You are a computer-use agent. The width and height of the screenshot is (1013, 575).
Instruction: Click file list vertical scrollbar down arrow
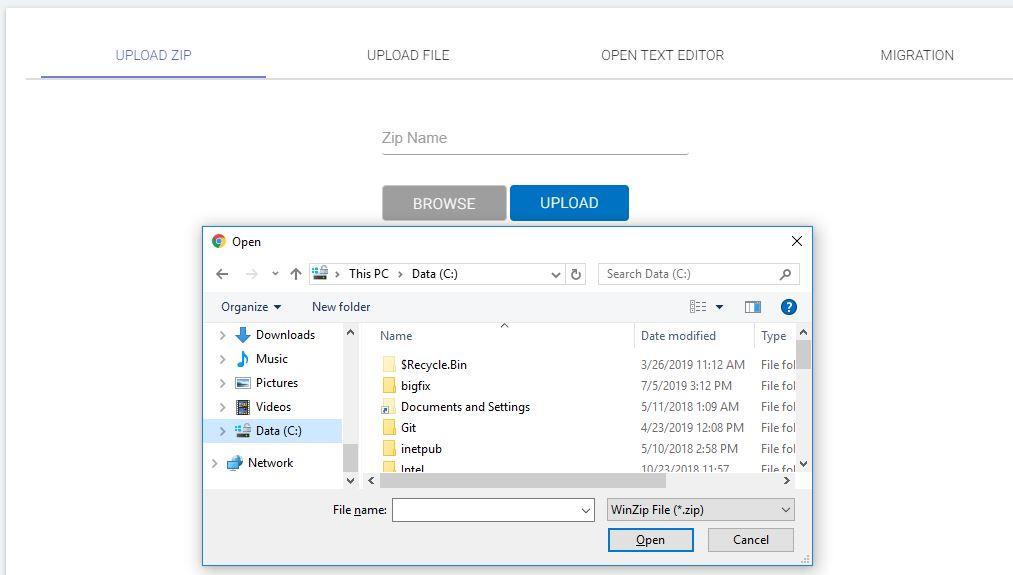804,464
